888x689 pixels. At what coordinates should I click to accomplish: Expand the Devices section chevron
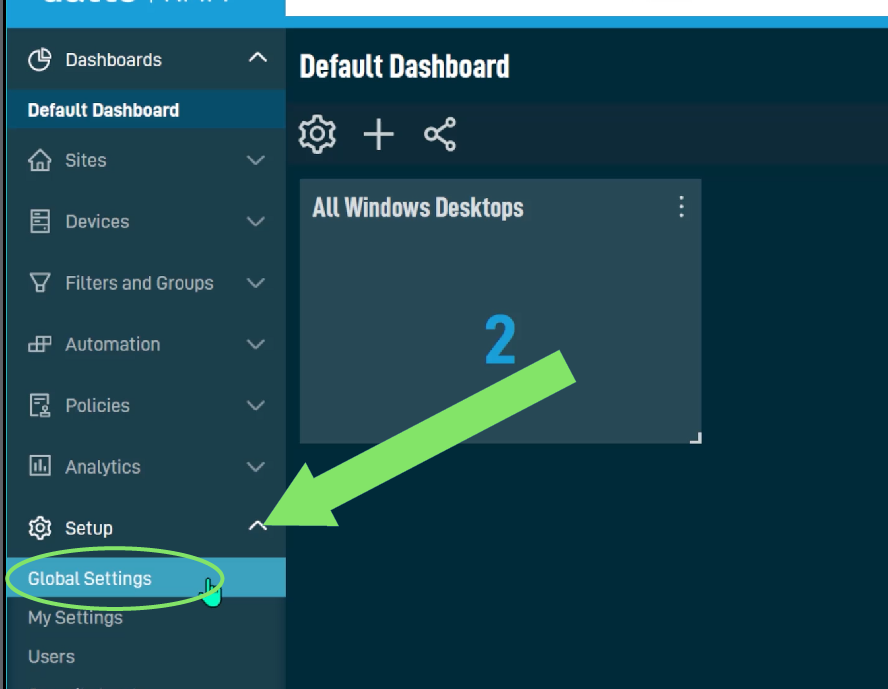pyautogui.click(x=256, y=222)
